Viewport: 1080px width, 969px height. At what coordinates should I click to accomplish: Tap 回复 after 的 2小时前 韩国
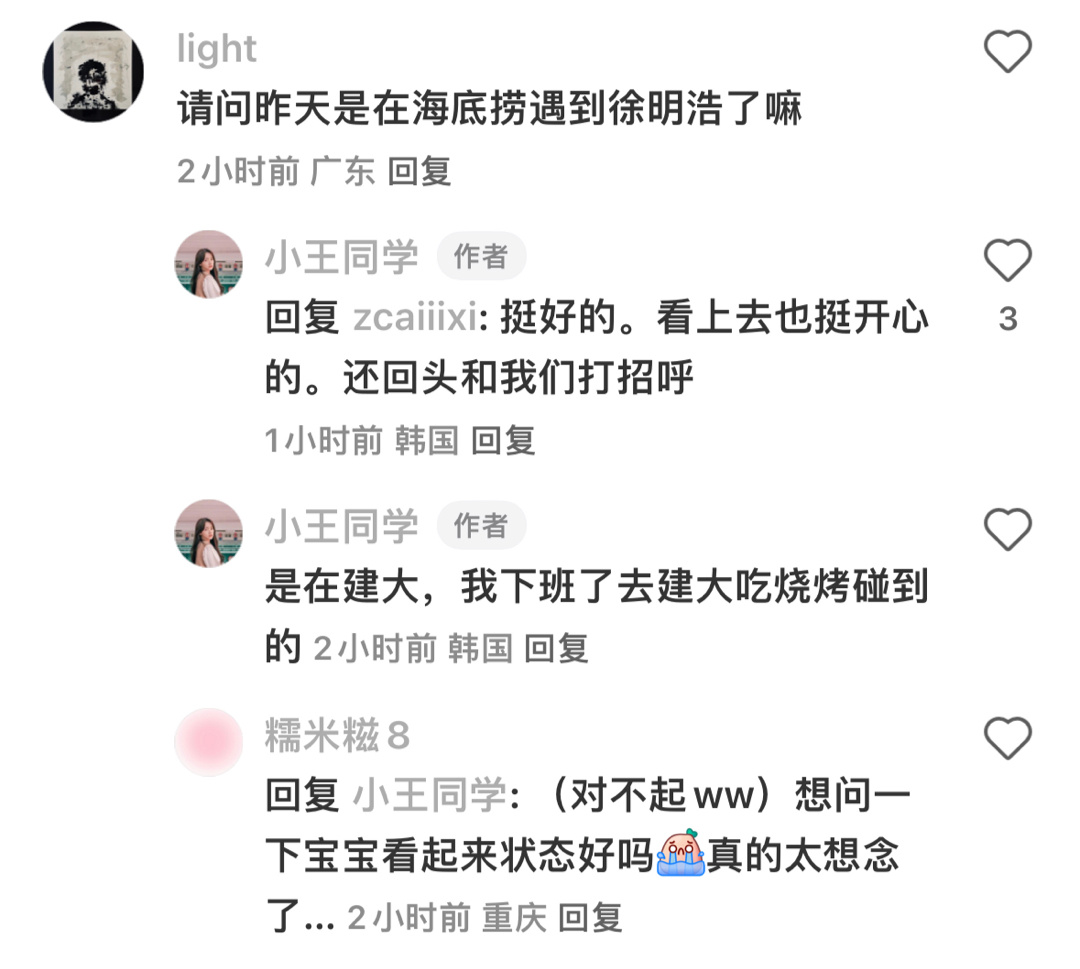556,649
